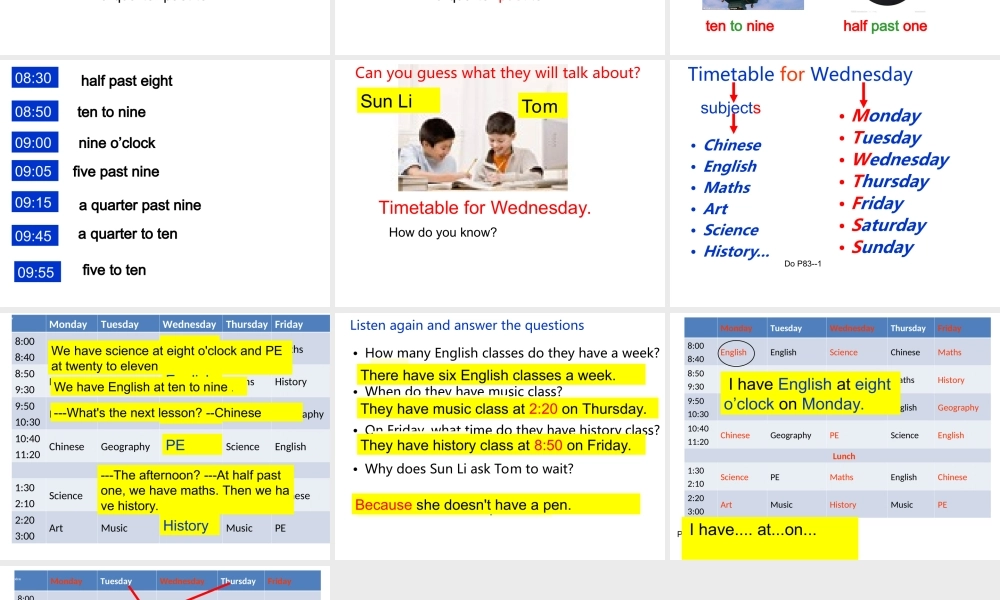This screenshot has width=1000, height=600.
Task: Click "How do you know?" text
Action: 443,233
